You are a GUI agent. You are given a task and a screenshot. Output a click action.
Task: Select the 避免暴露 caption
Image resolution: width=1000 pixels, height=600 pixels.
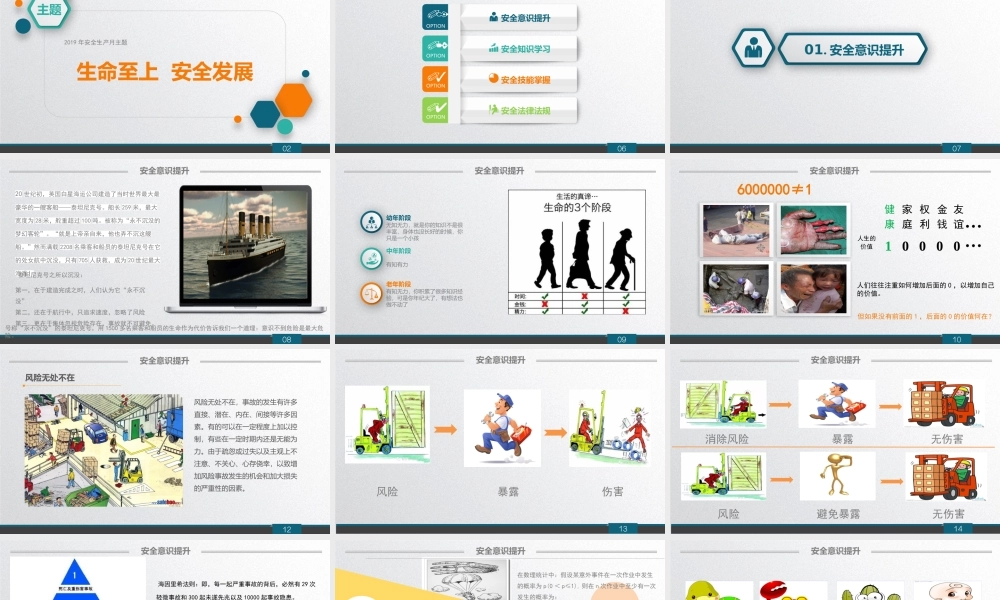(x=838, y=514)
